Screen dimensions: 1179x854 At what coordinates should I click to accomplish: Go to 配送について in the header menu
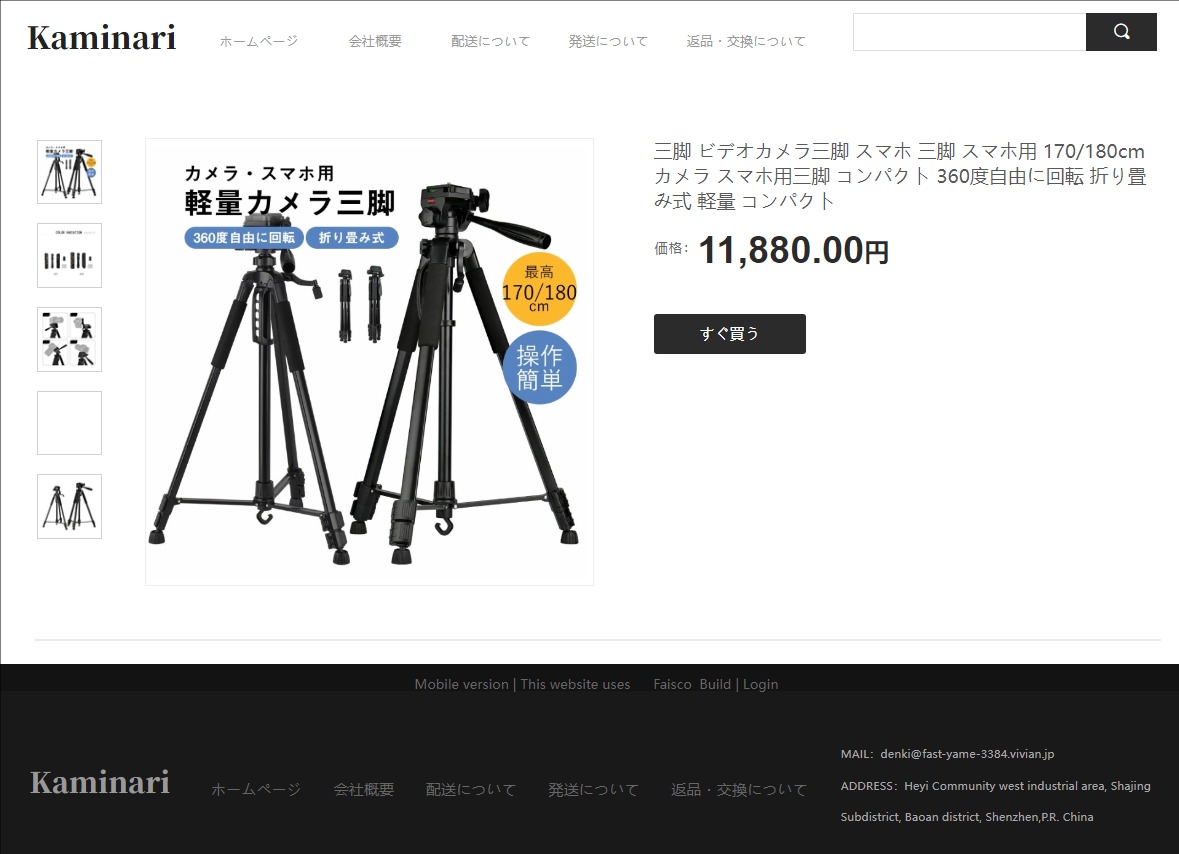coord(490,41)
